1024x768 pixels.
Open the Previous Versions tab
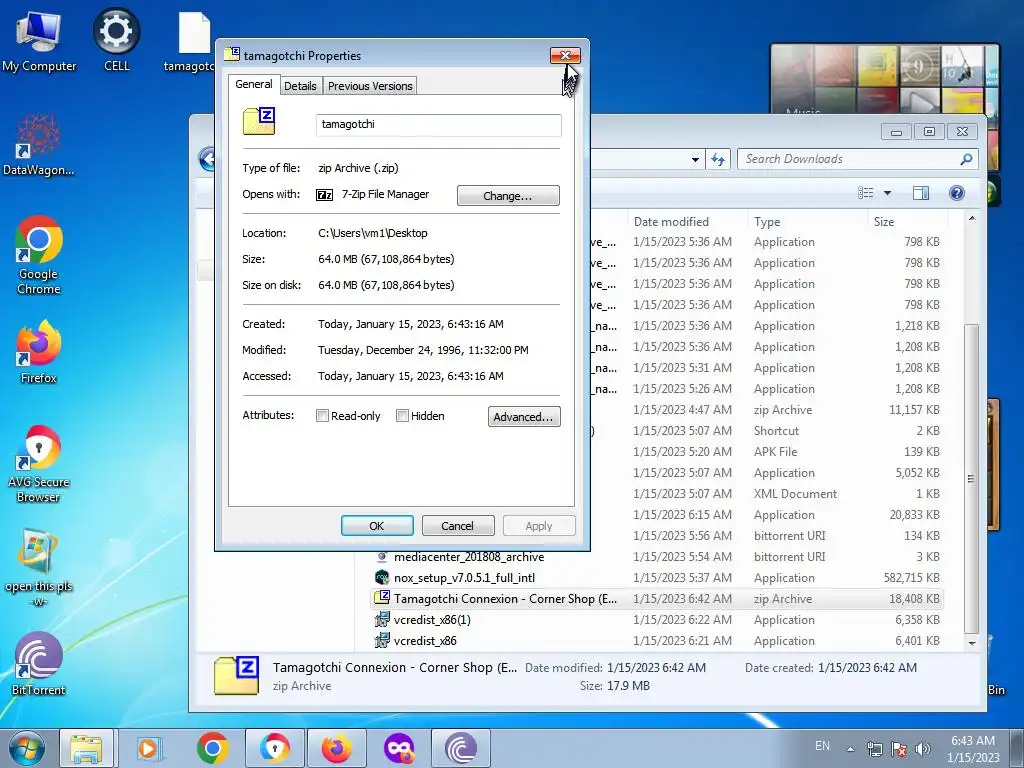[370, 86]
